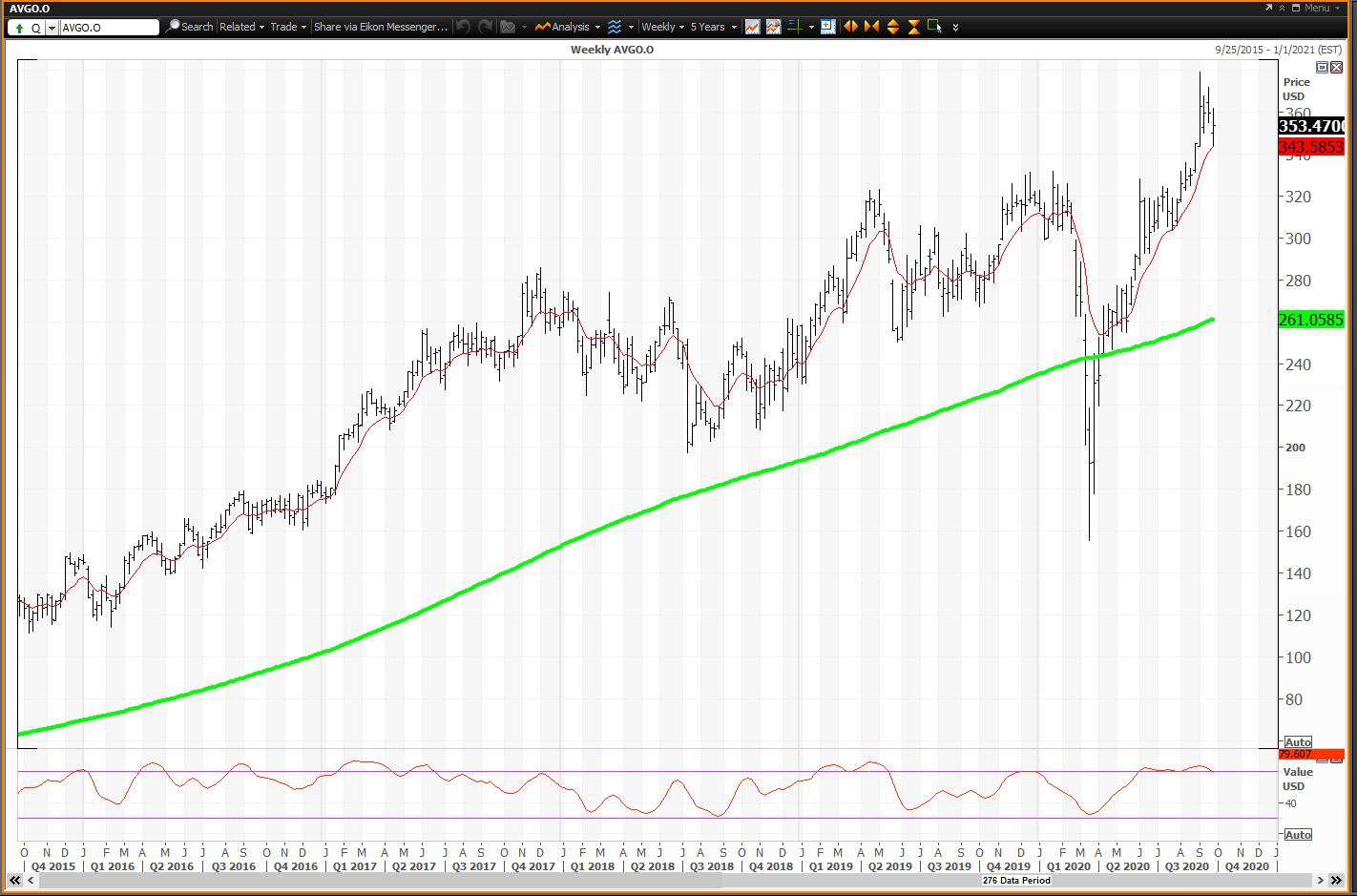
Task: Select the line chart style icon
Action: (x=751, y=27)
